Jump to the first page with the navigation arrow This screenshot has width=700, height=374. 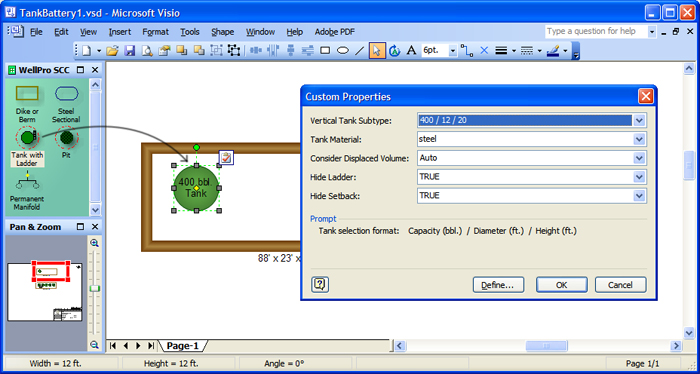(x=113, y=345)
